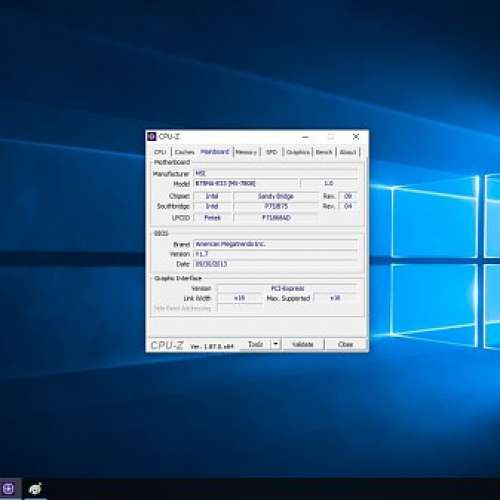Viewport: 500px width, 500px height.
Task: Click the CPU-Z version text
Action: click(212, 347)
